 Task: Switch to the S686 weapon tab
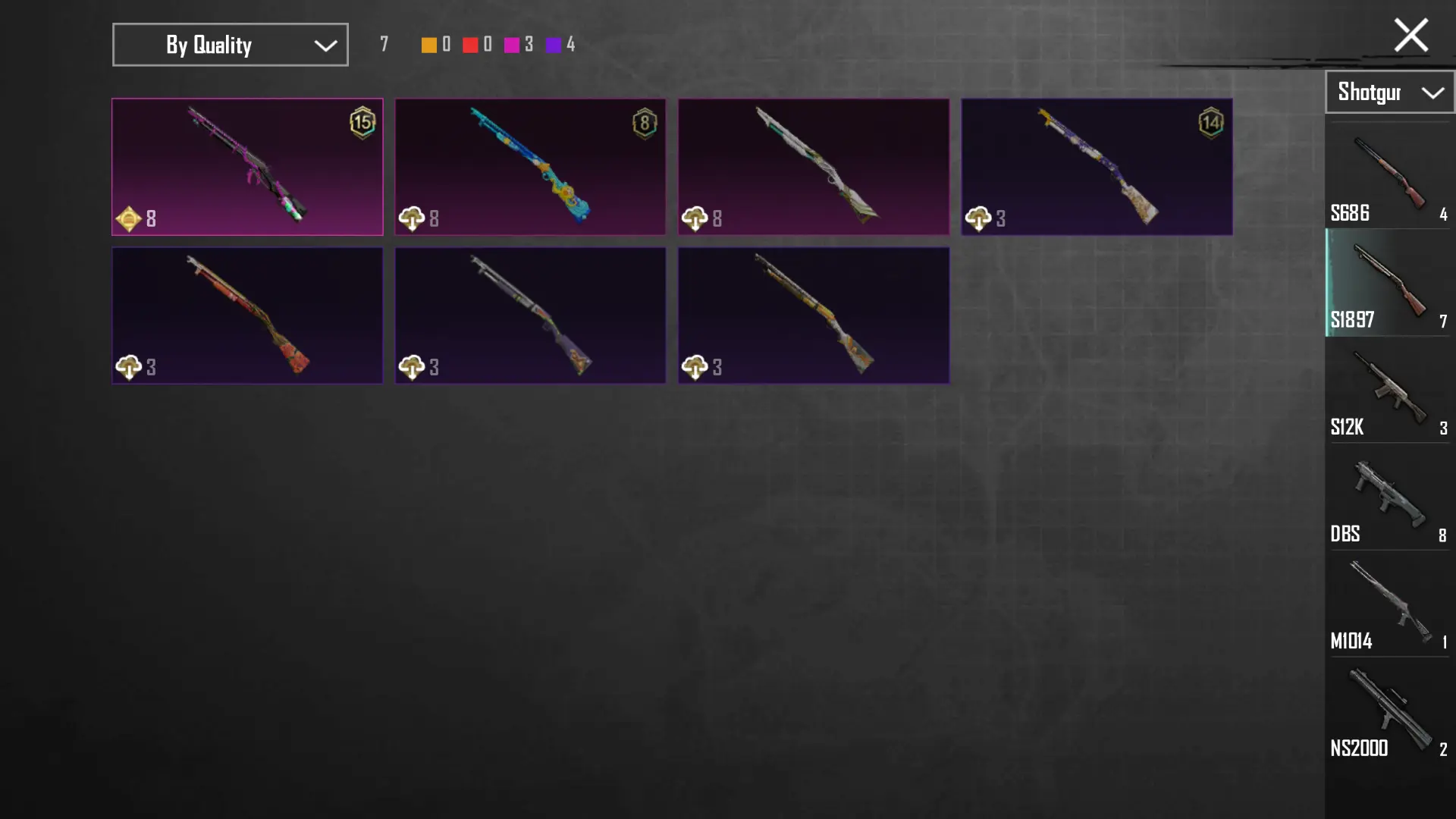[1389, 176]
